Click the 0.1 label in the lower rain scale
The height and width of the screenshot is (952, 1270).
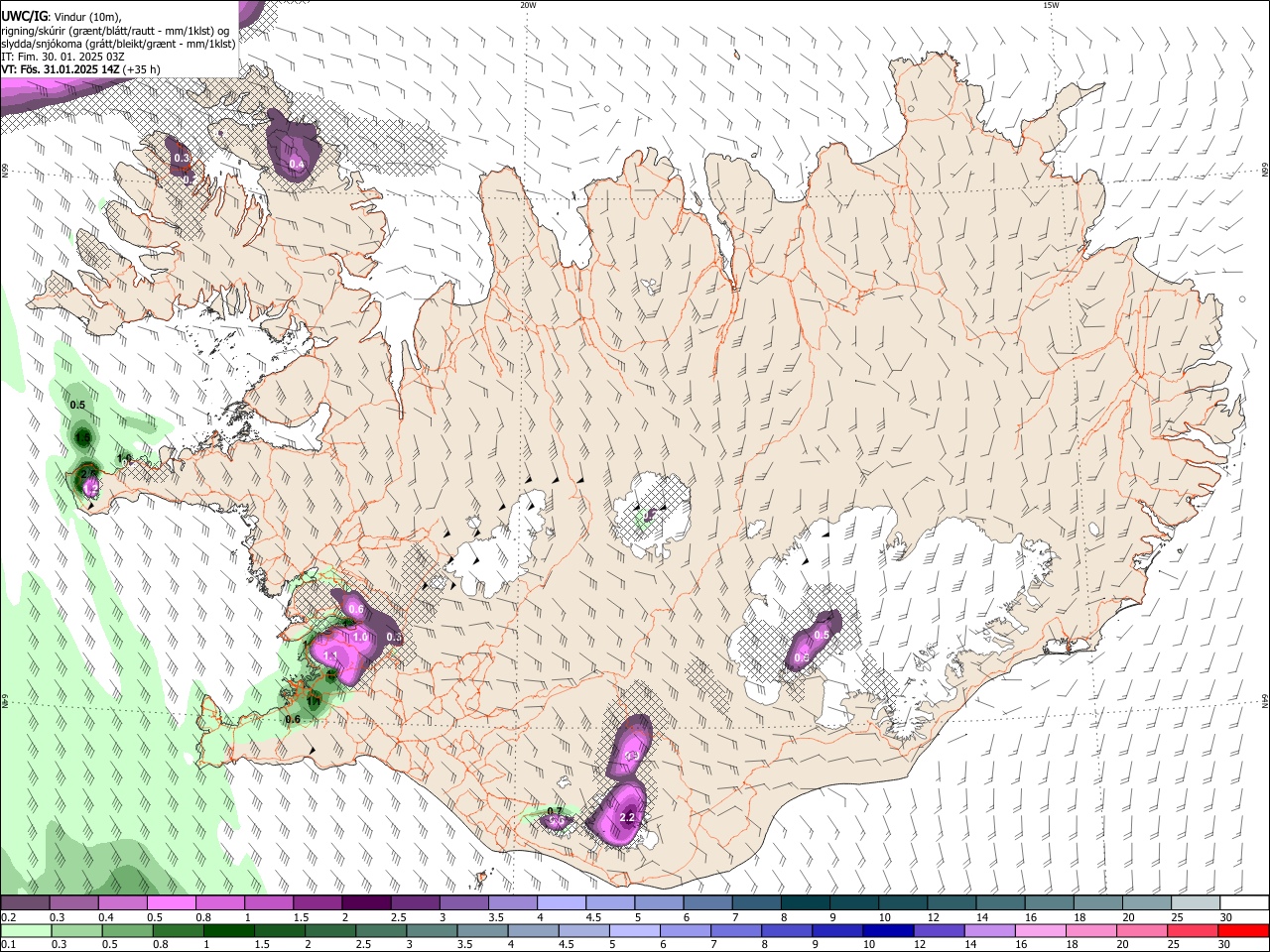9,944
